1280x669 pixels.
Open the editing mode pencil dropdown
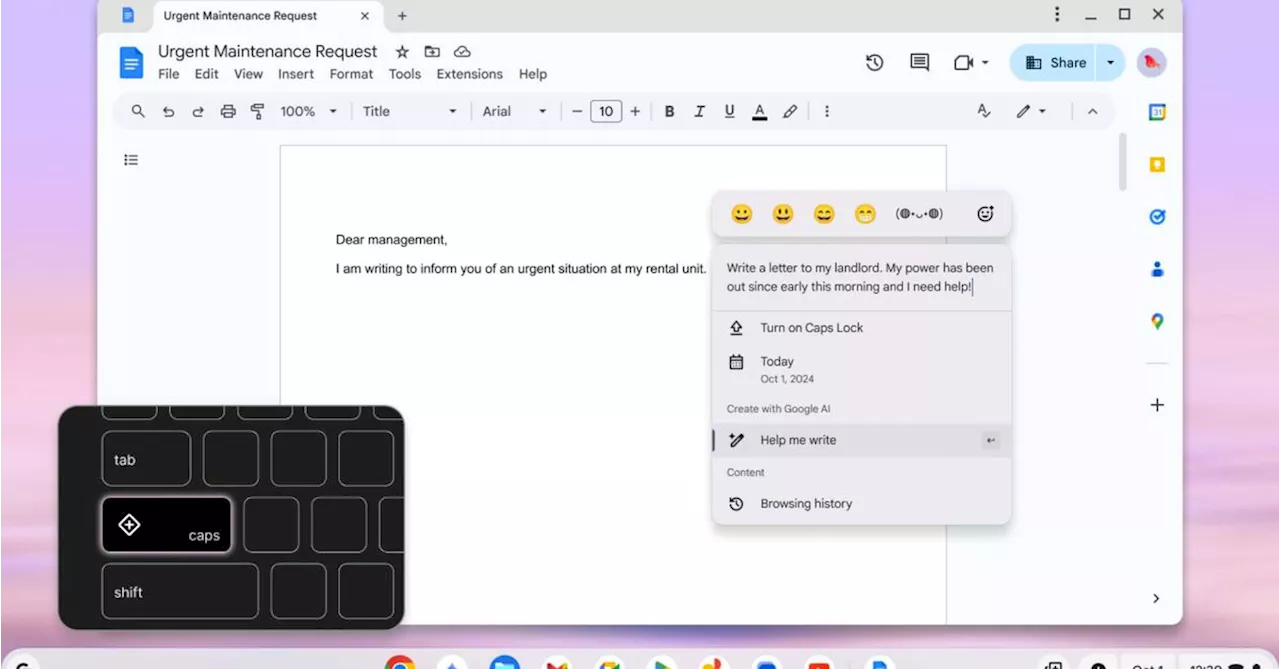(x=1031, y=111)
